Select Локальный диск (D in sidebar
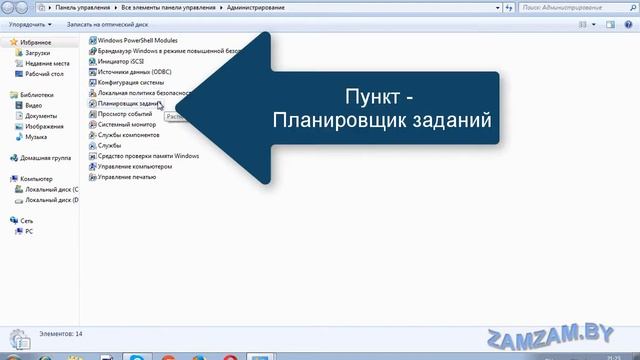The height and width of the screenshot is (360, 640). 51,200
